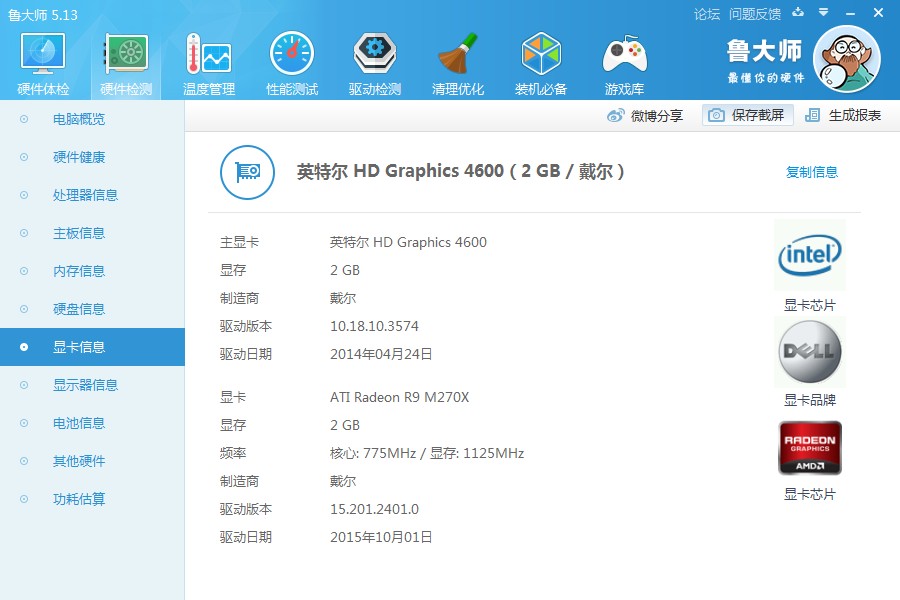This screenshot has width=900, height=600.
Task: Open the dropdown menu arrow in title bar
Action: [823, 12]
